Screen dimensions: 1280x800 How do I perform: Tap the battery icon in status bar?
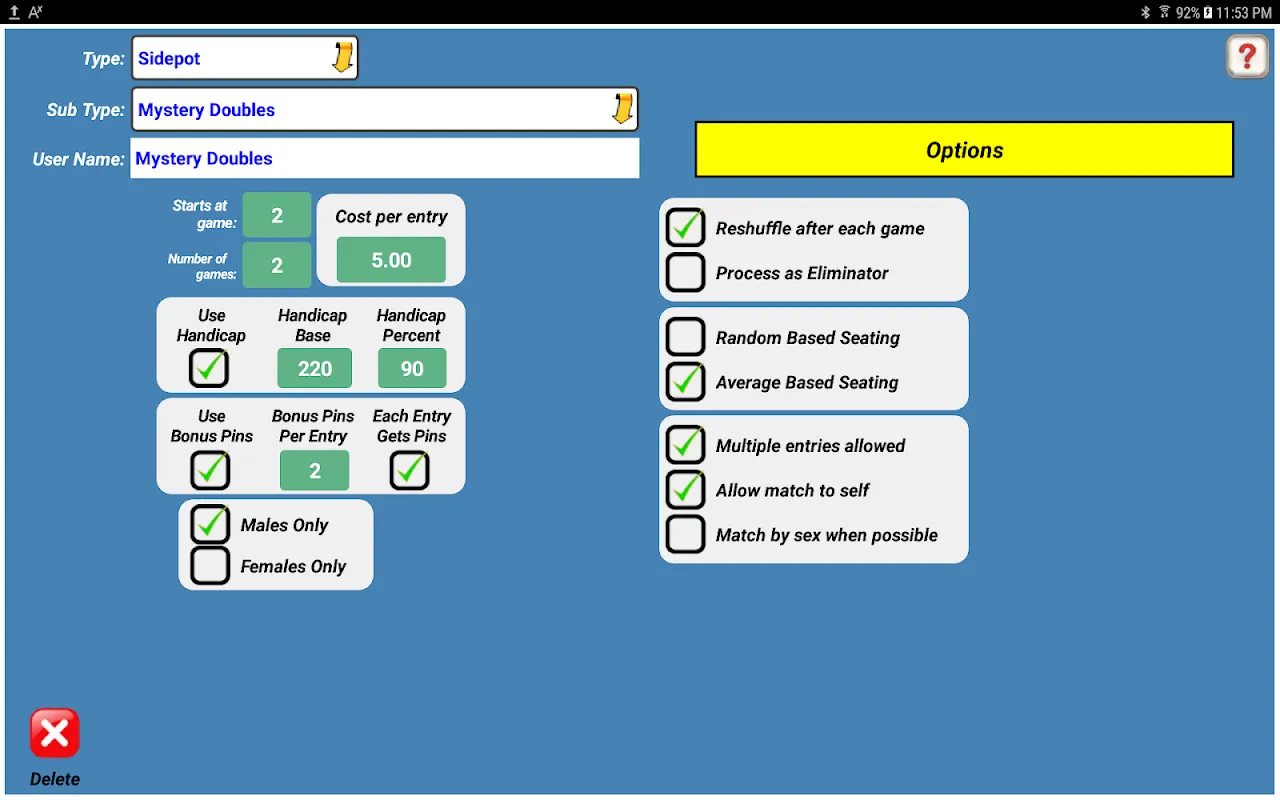pos(1208,12)
